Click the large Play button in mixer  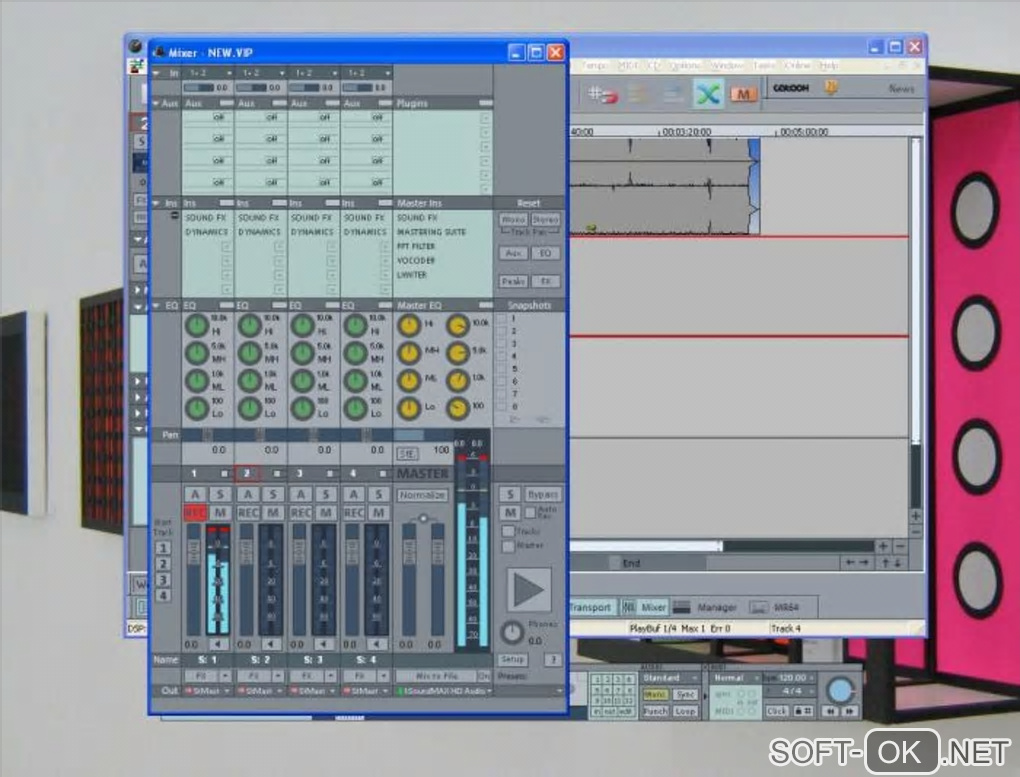click(x=528, y=590)
